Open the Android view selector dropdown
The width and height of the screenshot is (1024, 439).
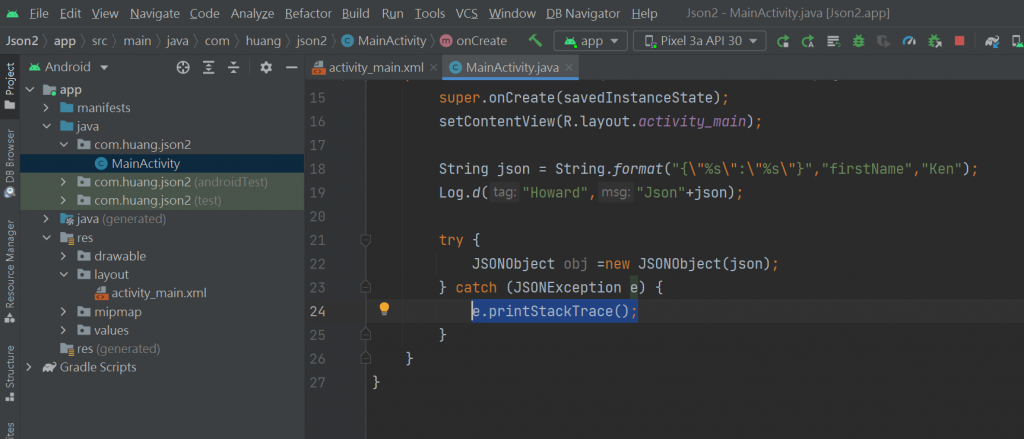point(69,67)
